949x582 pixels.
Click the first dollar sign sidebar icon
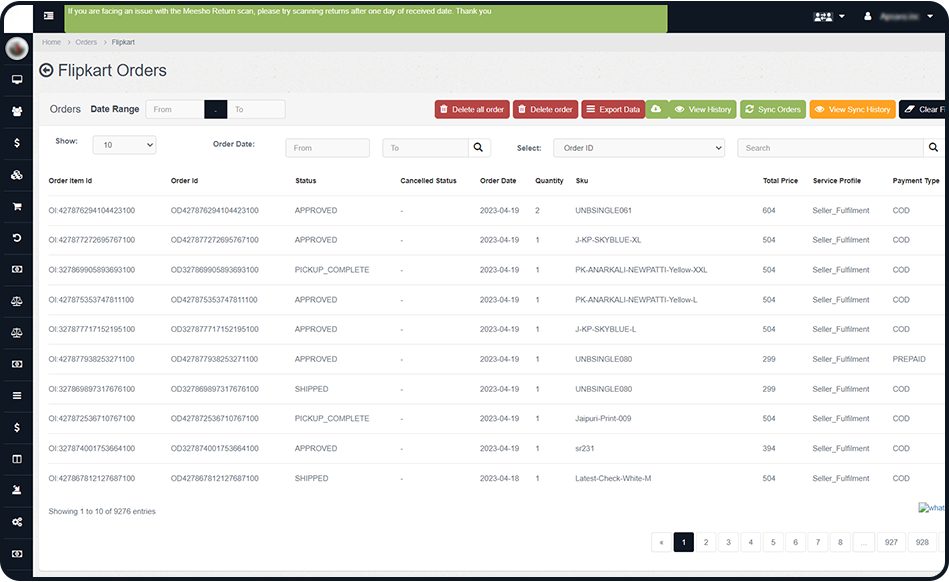tap(17, 143)
